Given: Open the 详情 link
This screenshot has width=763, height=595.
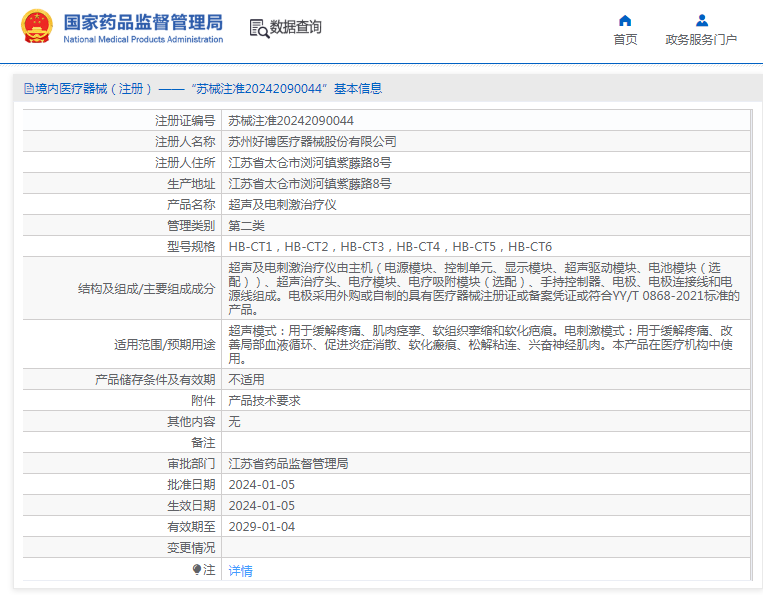Looking at the screenshot, I should click(x=240, y=570).
